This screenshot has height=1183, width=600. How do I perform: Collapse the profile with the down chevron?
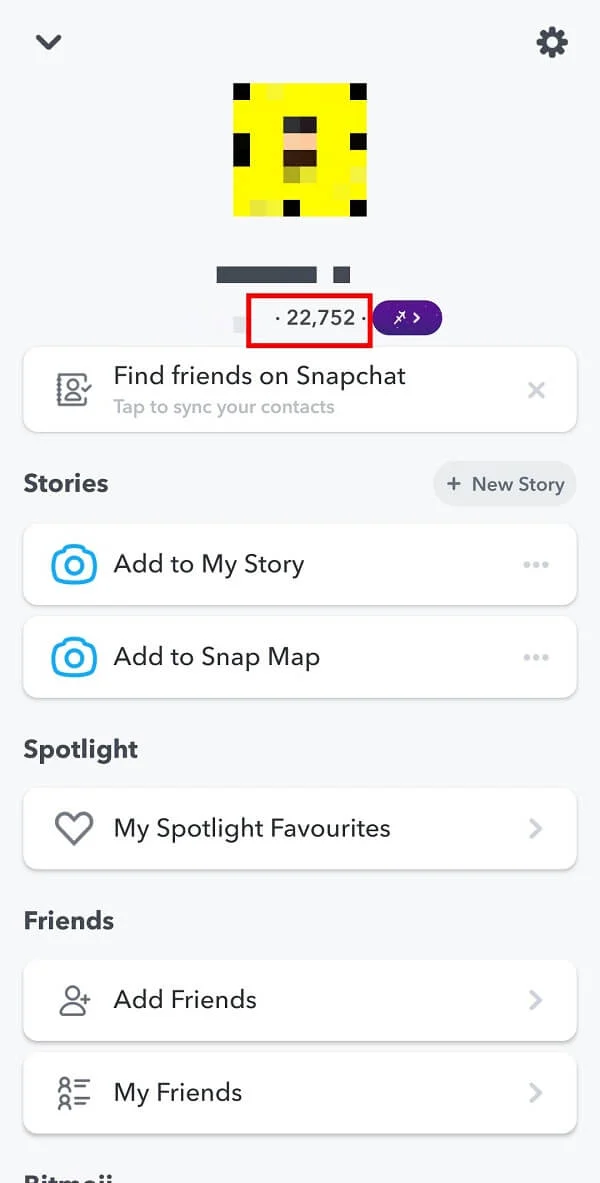point(47,43)
